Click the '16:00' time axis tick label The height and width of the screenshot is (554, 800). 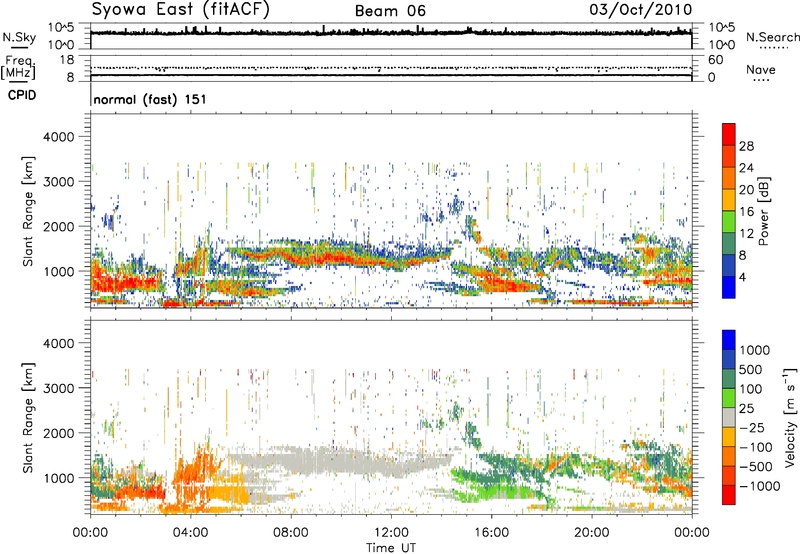pos(491,533)
